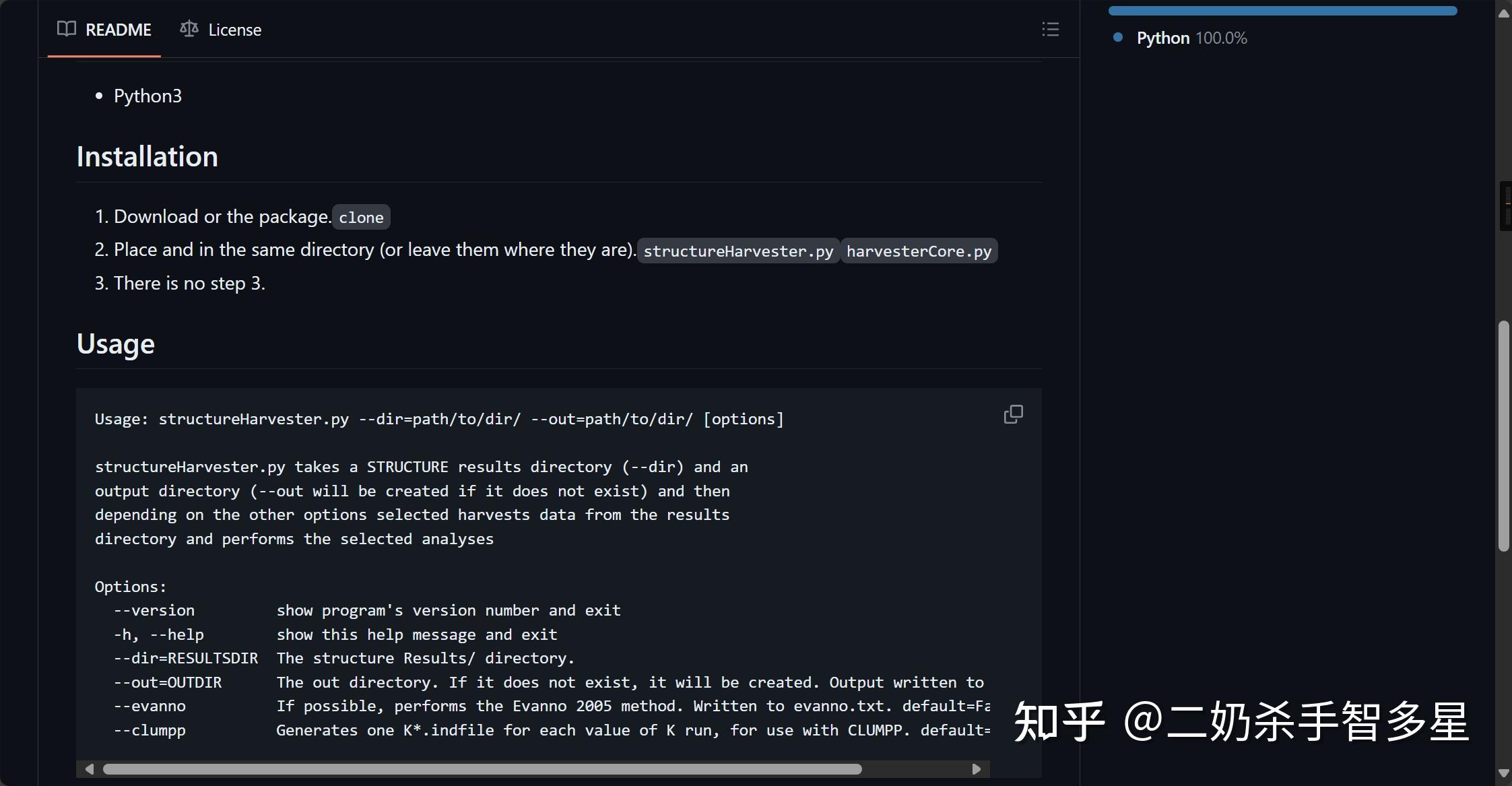Open the README outline list icon
This screenshot has height=786, width=1512.
coord(1051,29)
